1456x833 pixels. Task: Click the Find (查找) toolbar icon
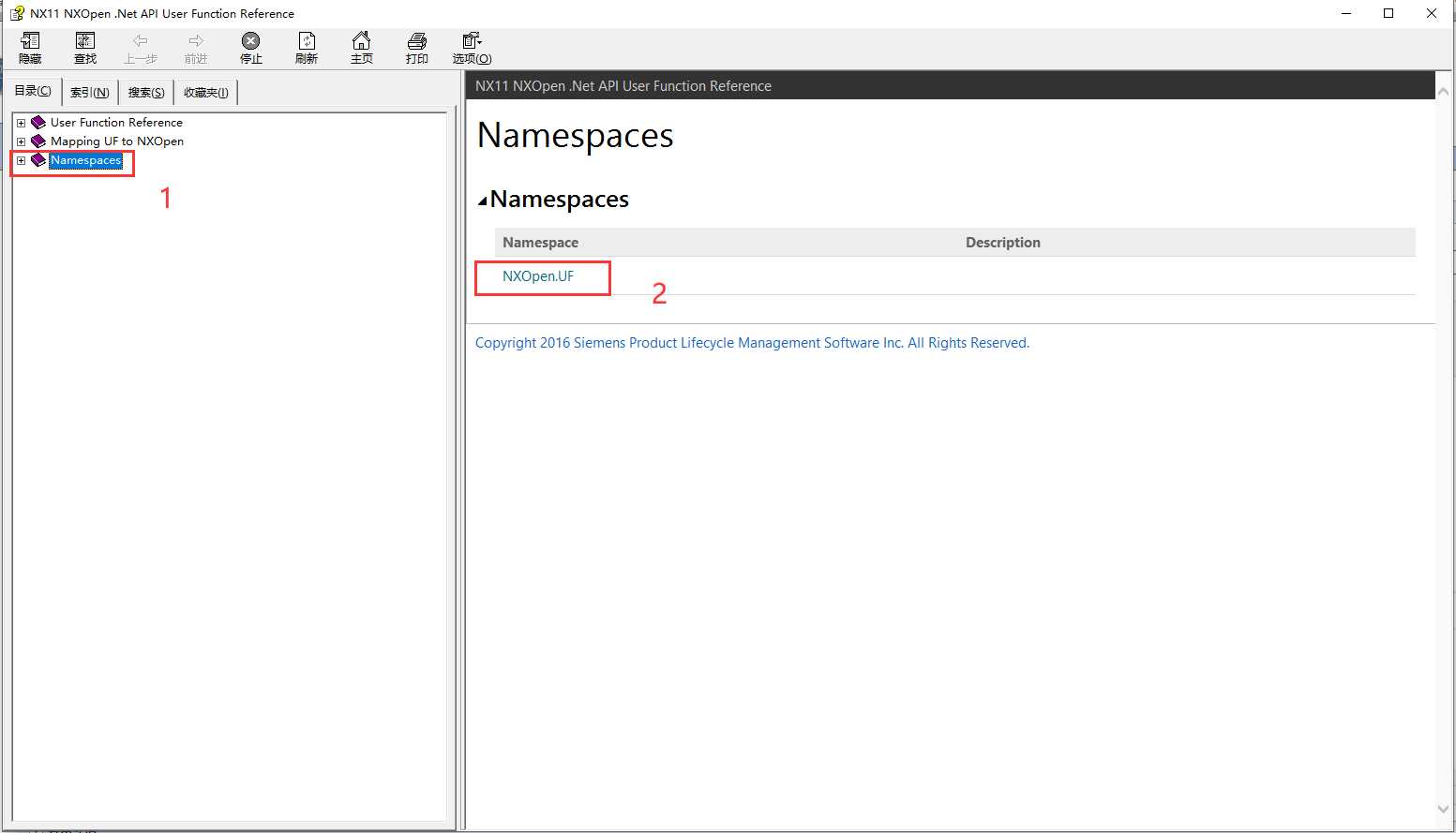(x=85, y=41)
